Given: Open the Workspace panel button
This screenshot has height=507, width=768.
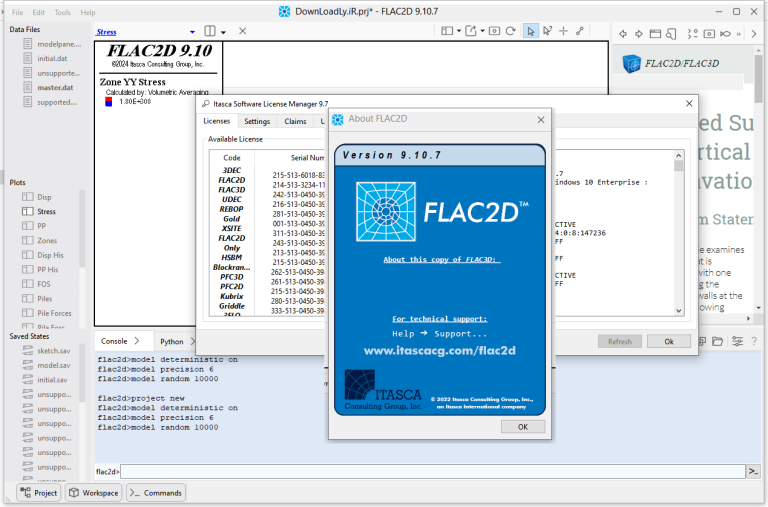Looking at the screenshot, I should pos(94,493).
